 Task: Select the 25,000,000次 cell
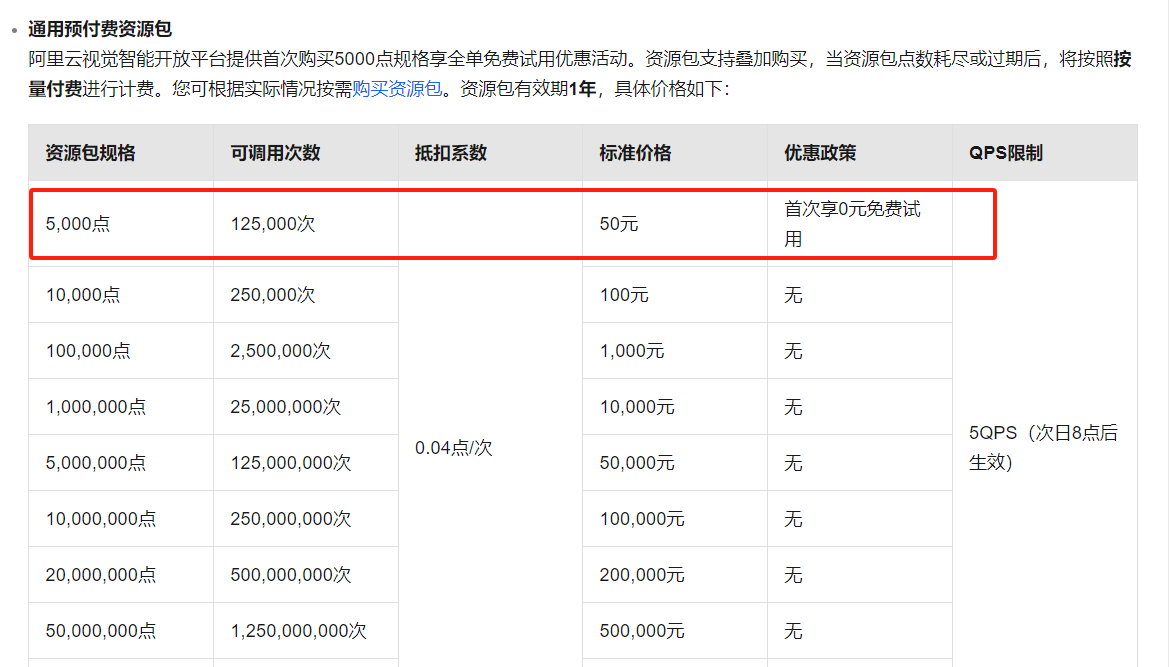[306, 406]
